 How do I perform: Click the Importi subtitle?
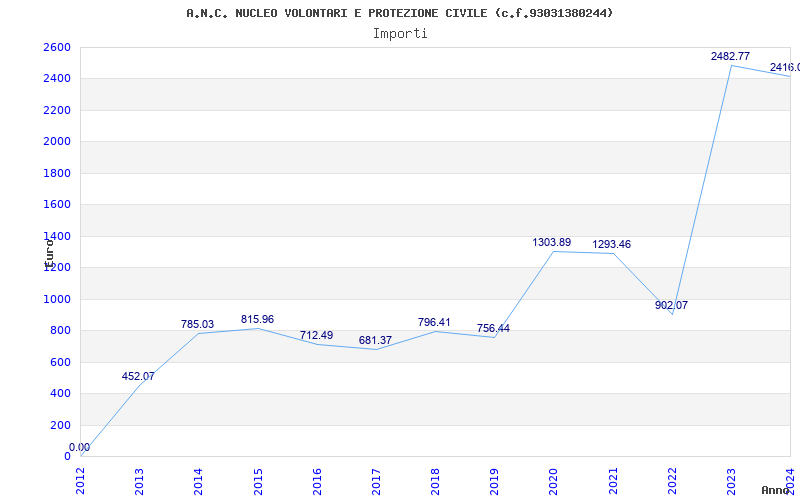pyautogui.click(x=400, y=33)
